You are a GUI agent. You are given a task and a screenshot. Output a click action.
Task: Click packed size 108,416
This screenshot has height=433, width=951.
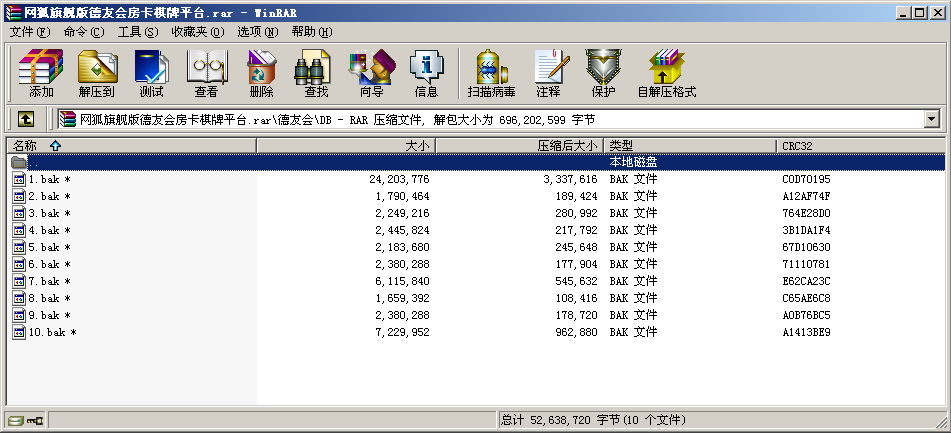576,298
